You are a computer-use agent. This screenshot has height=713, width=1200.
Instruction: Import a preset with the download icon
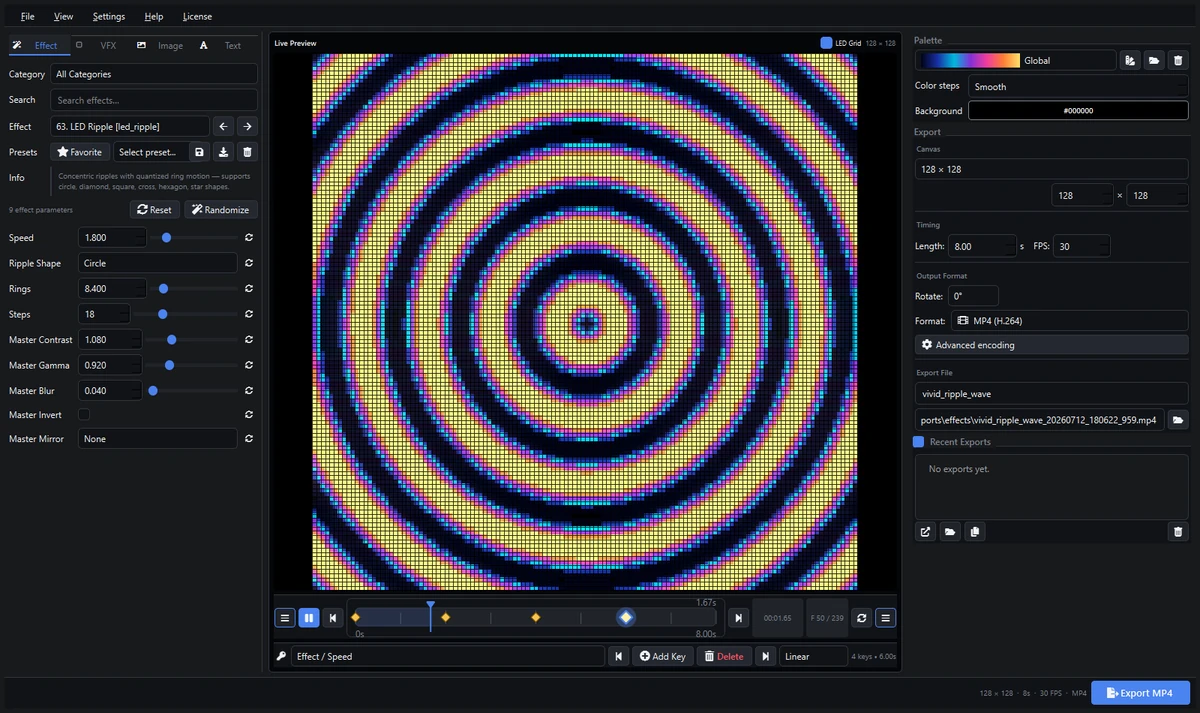pos(224,152)
